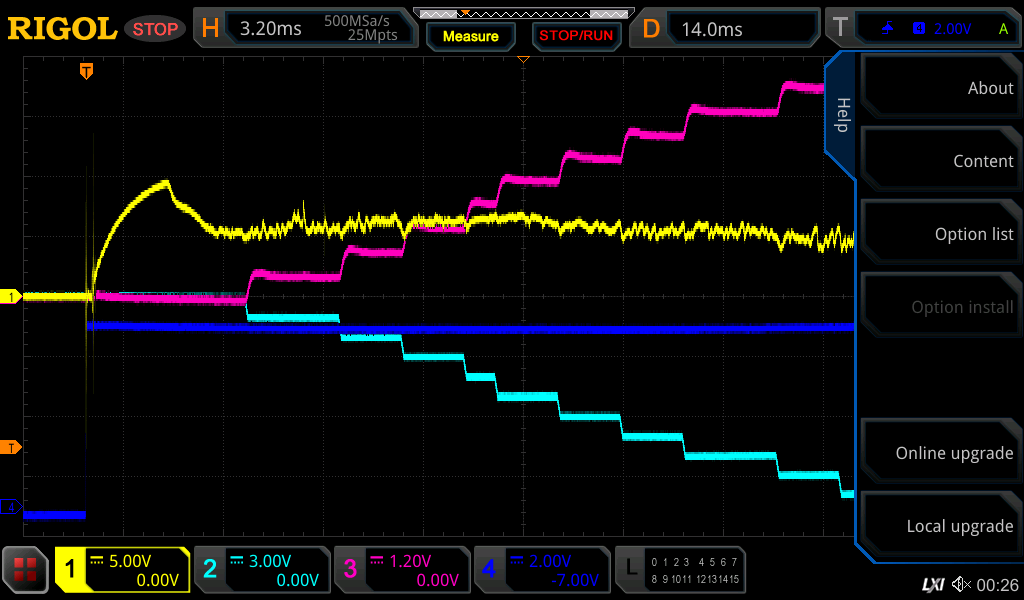The image size is (1024, 600).
Task: Click the orange trigger level marker on left edge
Action: coord(11,447)
